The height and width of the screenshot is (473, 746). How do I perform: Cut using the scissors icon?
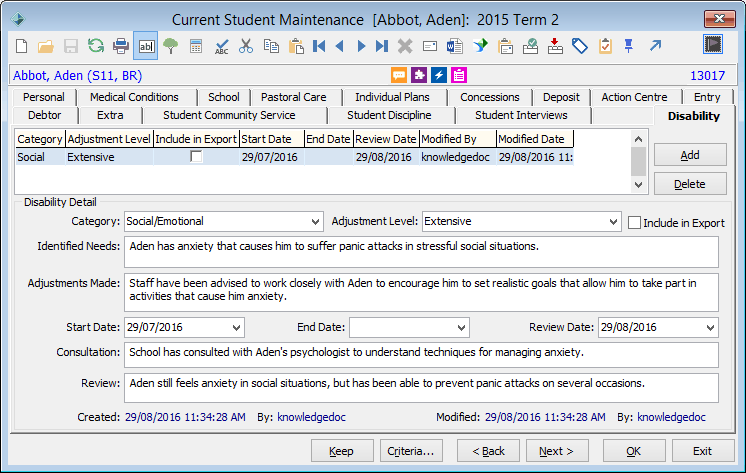(246, 46)
